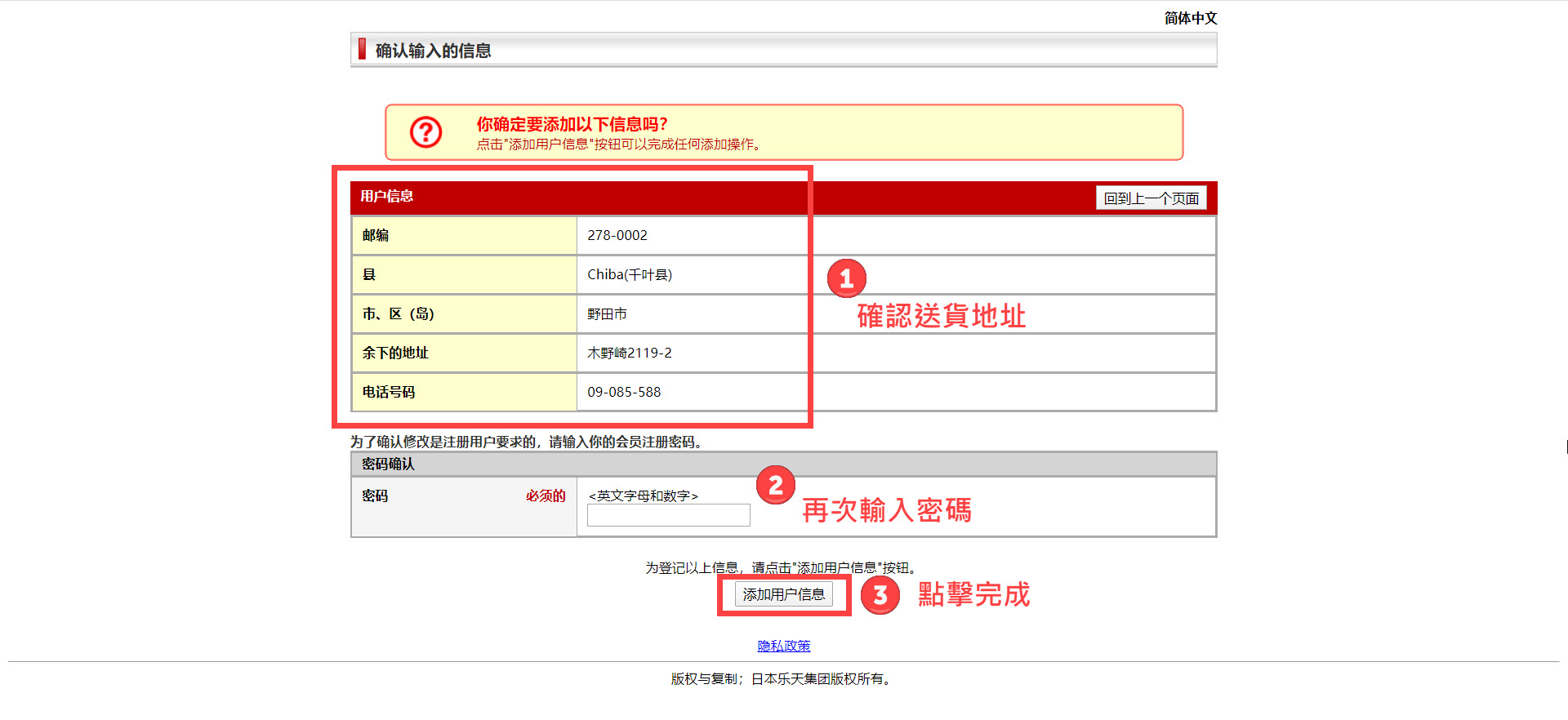The height and width of the screenshot is (720, 1568).
Task: Click the prefecture value Chiba(千叶县)
Action: [x=629, y=275]
